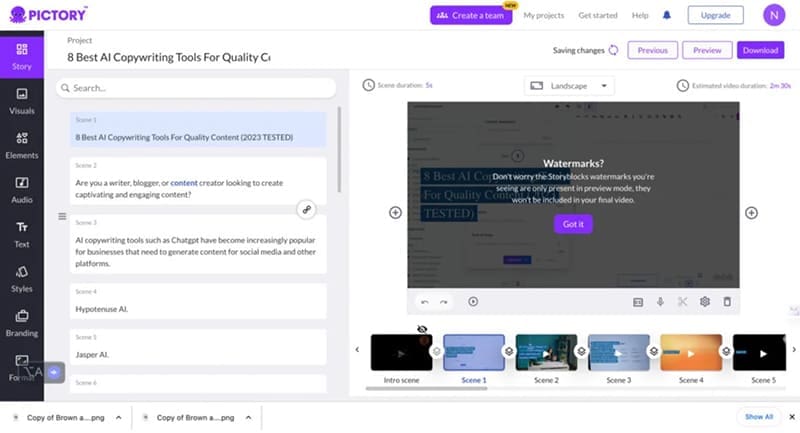Click the highlighted word content
This screenshot has height=433, width=800.
click(x=184, y=183)
